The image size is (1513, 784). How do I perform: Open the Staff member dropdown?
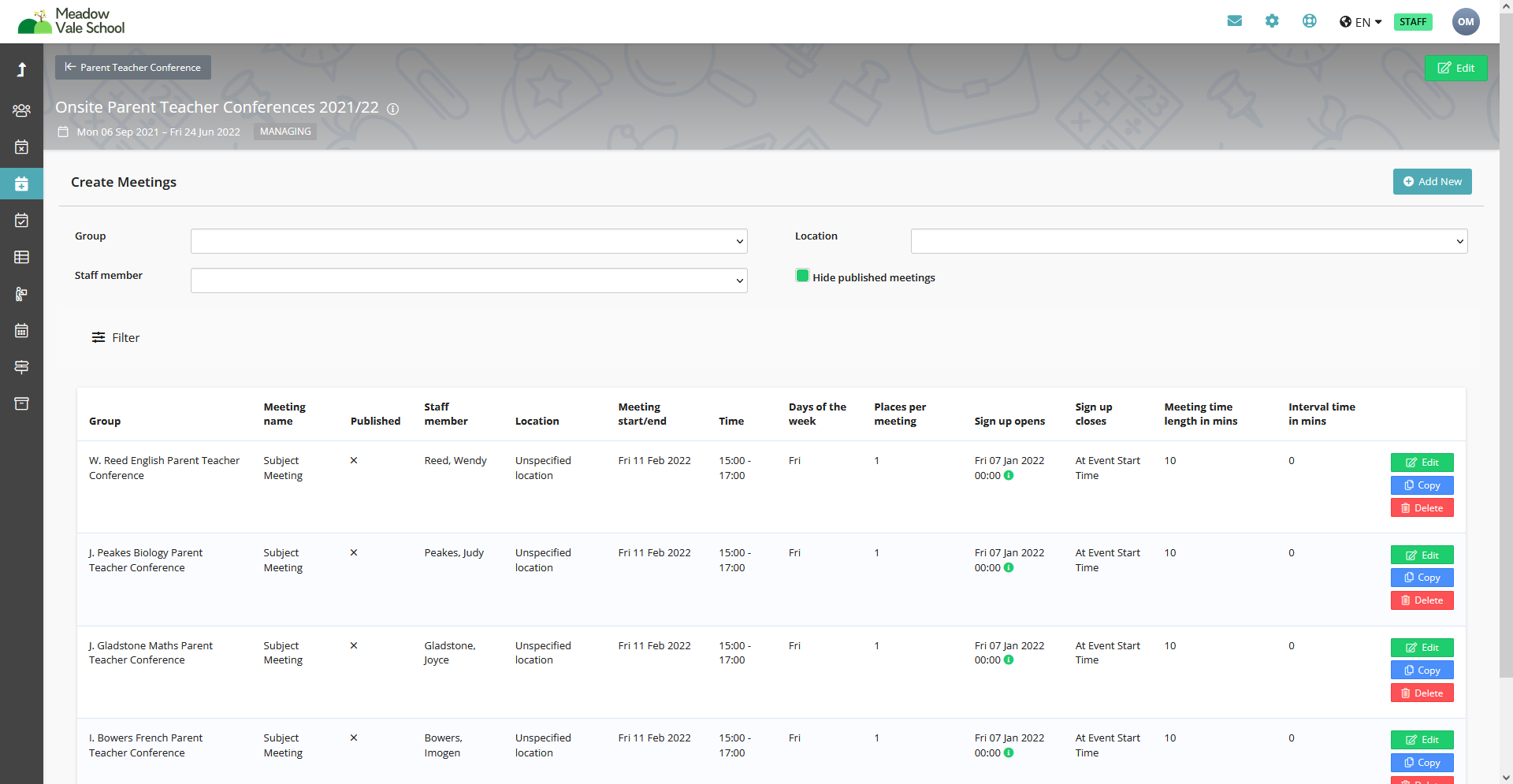pyautogui.click(x=468, y=281)
